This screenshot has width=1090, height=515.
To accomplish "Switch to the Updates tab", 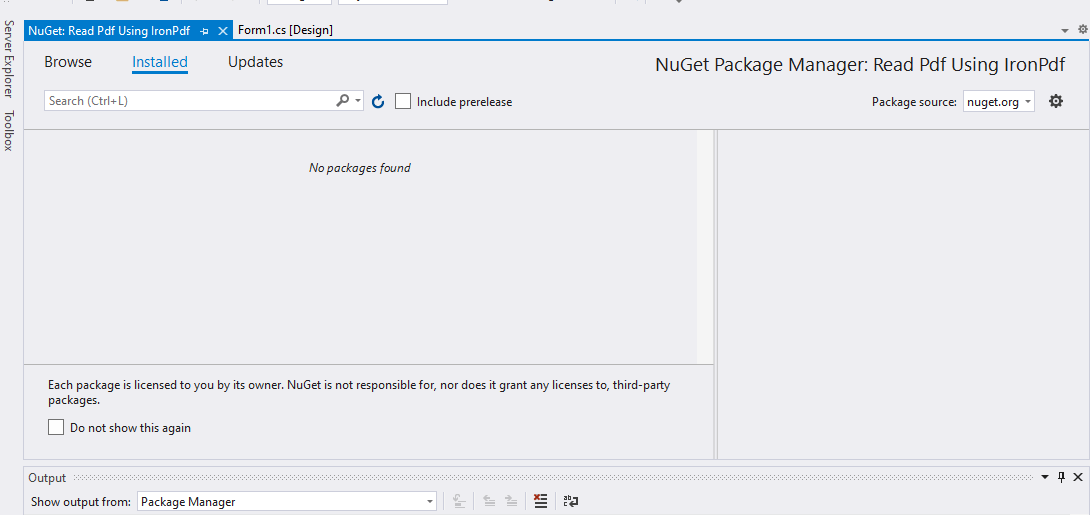I will coord(255,62).
